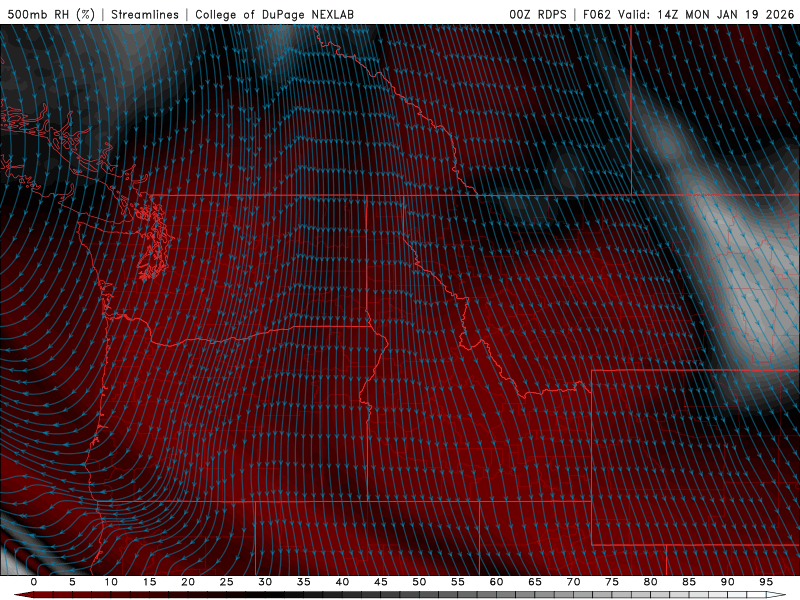
Task: Click the colorbar label '85'
Action: tap(689, 582)
